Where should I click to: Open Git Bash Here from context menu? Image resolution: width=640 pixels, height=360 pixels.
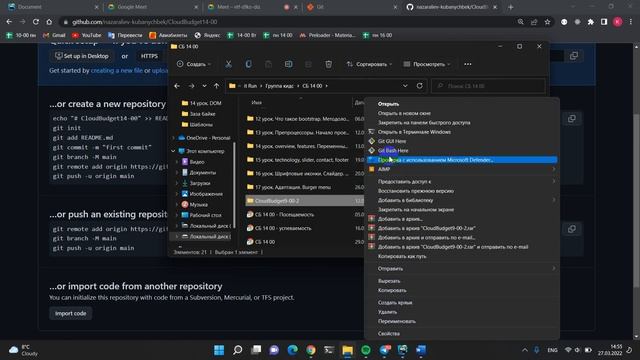click(393, 151)
